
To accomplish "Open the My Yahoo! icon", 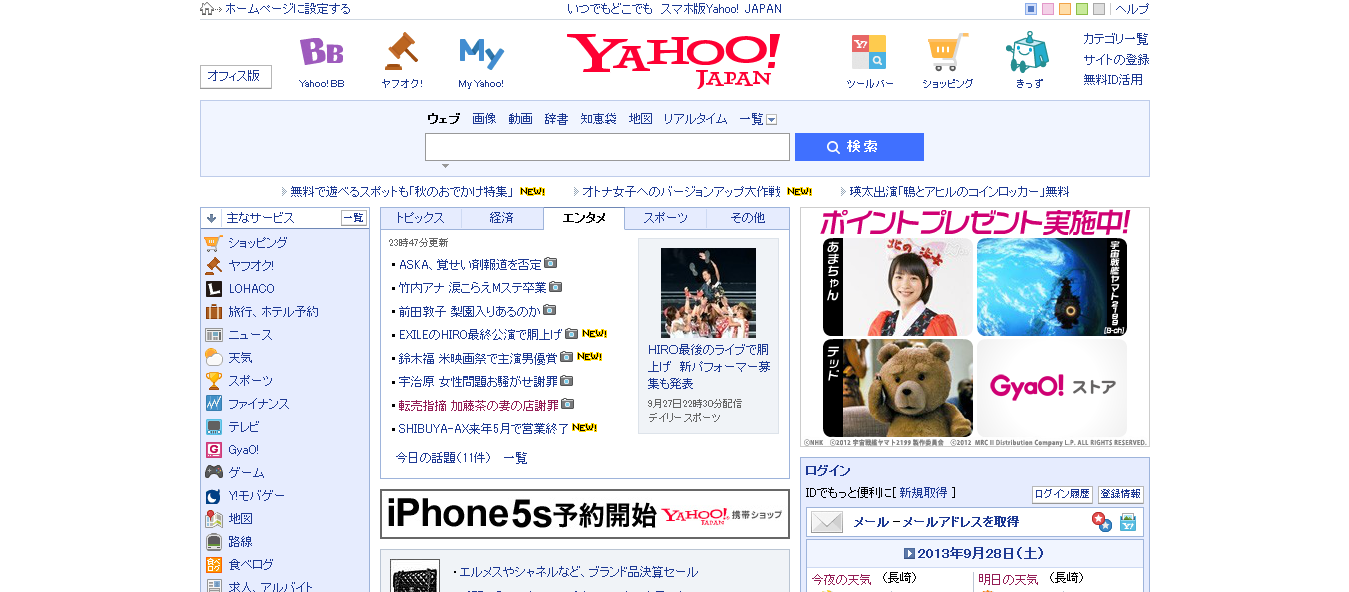I will (x=481, y=53).
